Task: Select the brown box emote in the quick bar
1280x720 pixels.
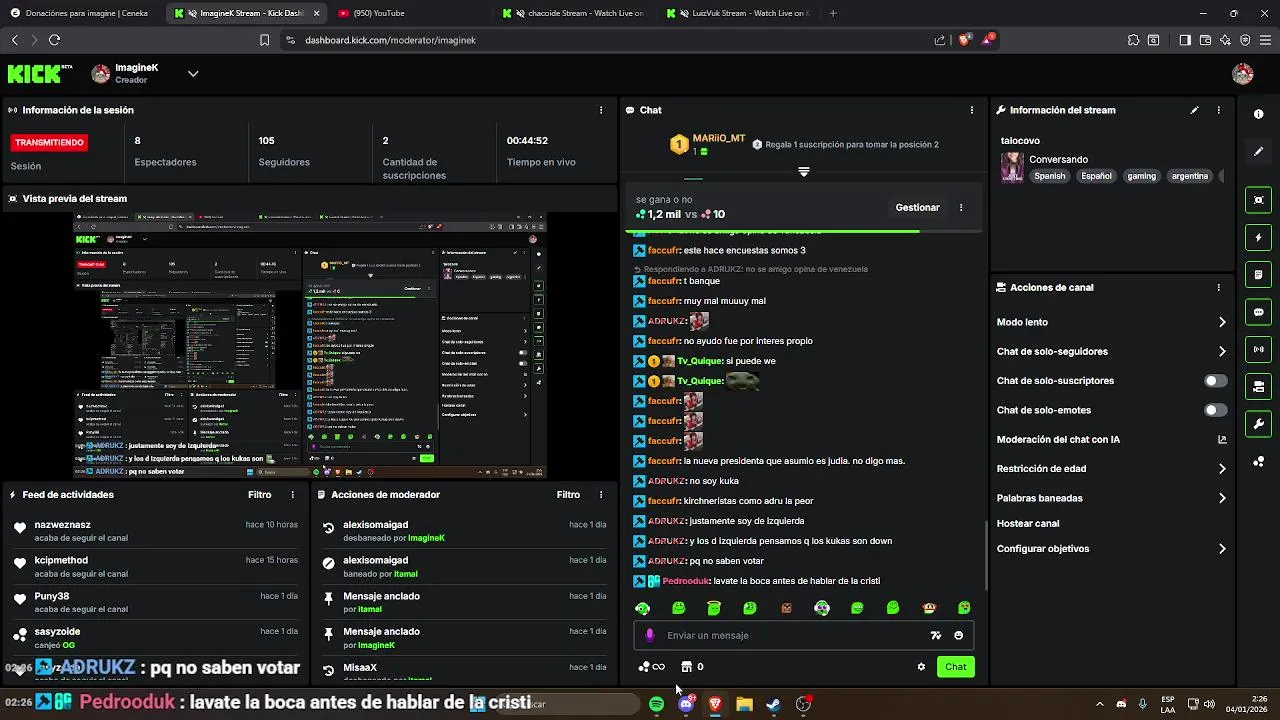Action: tap(786, 608)
